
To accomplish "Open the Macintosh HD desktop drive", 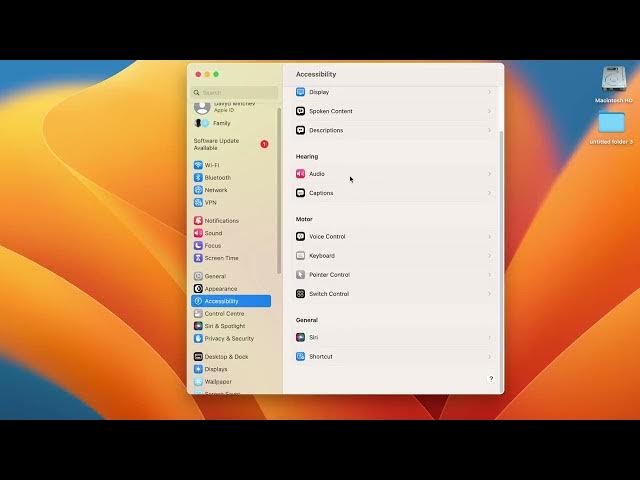I will [x=613, y=80].
